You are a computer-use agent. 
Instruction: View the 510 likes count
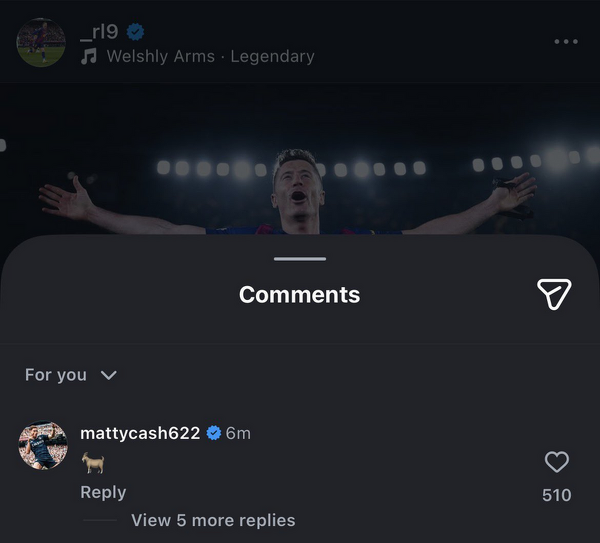(556, 495)
